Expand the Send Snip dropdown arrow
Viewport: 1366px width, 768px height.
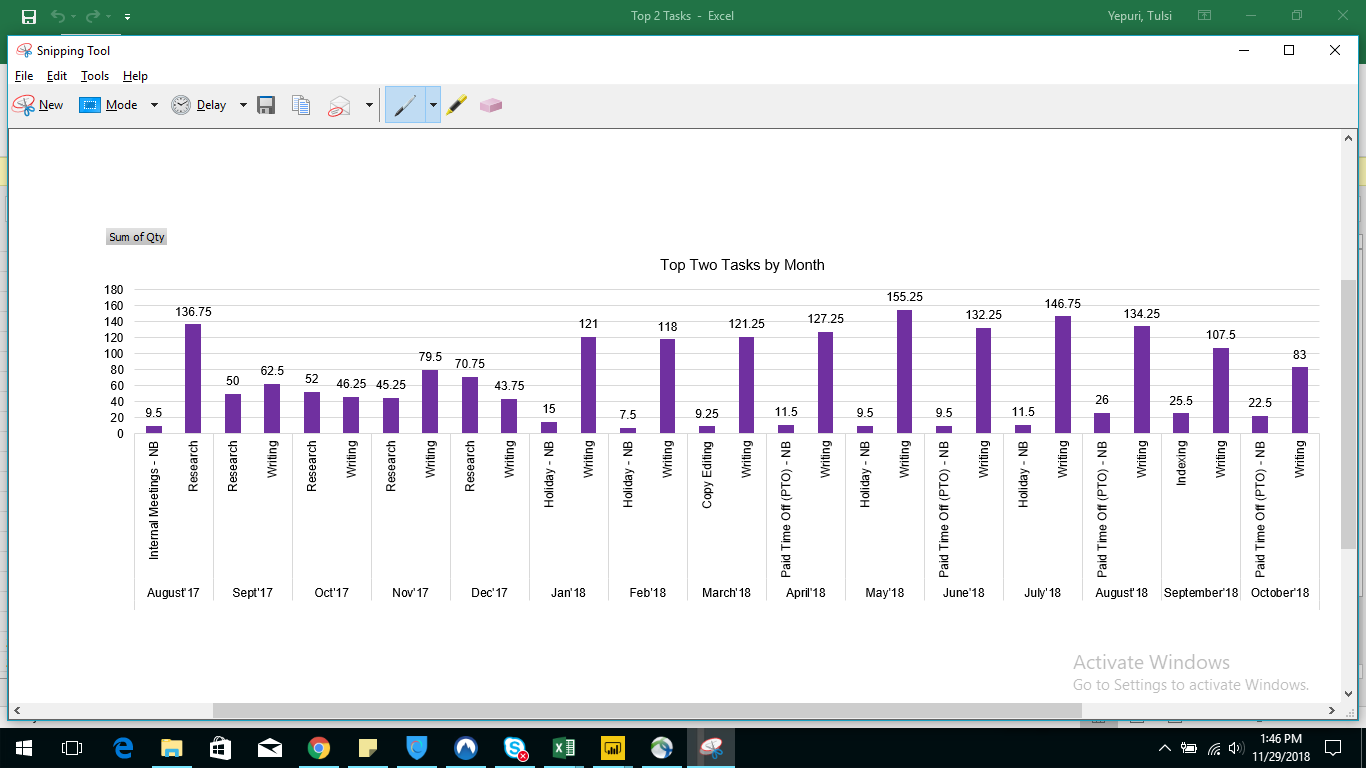click(369, 105)
